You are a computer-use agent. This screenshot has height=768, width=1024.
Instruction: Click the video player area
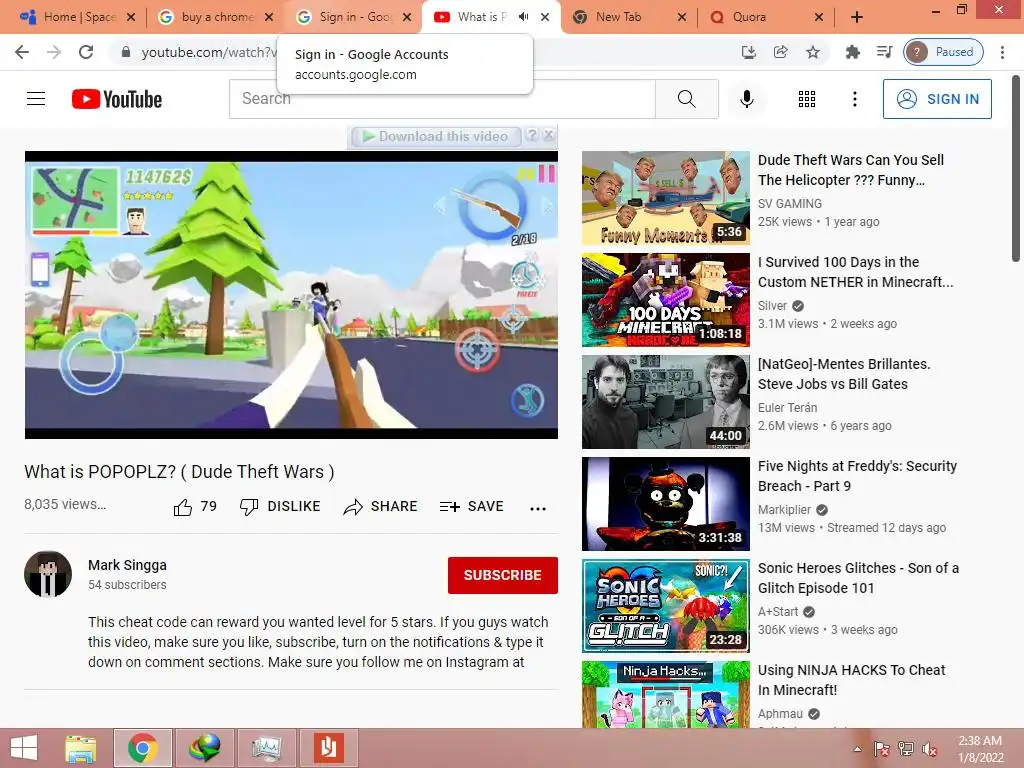(291, 295)
